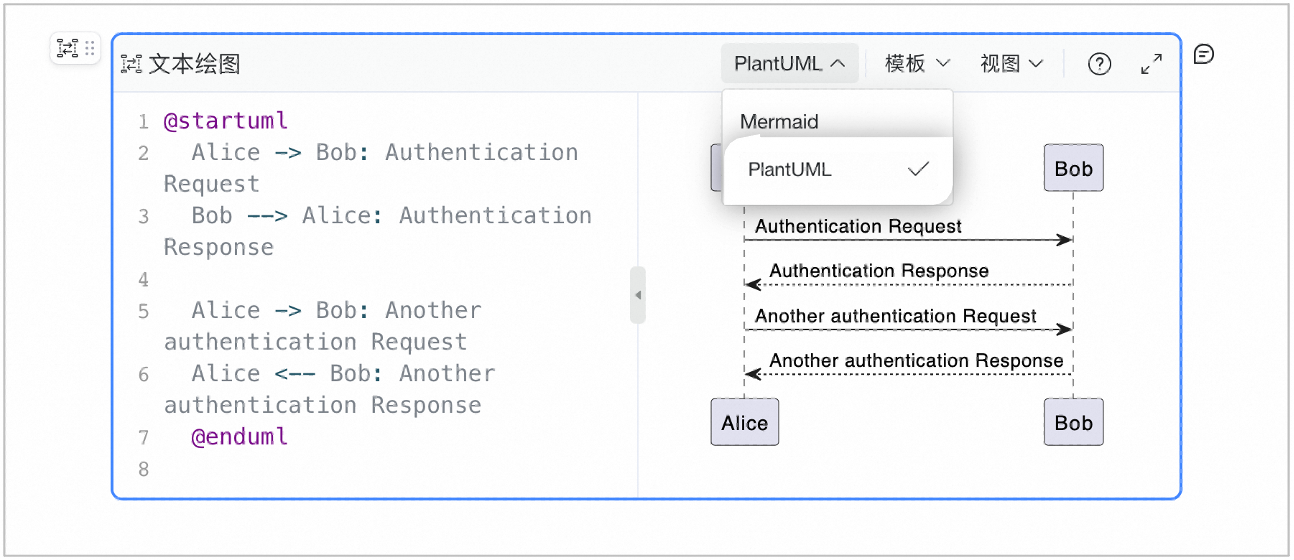Click the checkmark next to PlantUML
1294x560 pixels.
coord(918,169)
